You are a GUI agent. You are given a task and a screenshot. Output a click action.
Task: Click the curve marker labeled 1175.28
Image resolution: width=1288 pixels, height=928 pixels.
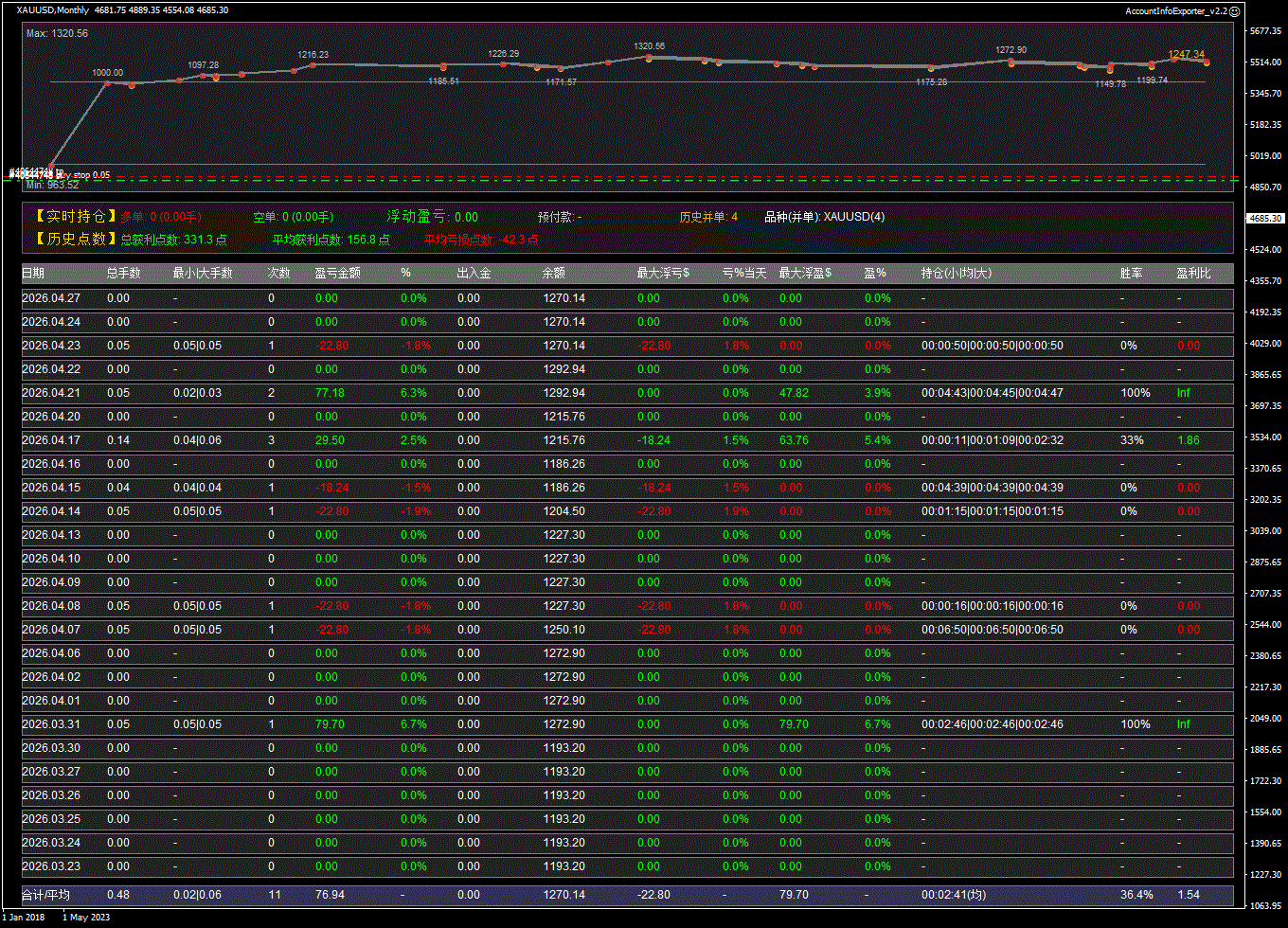(931, 68)
